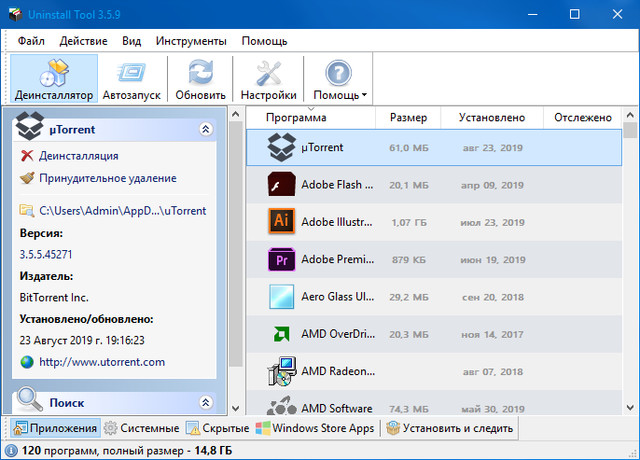The height and width of the screenshot is (460, 640).
Task: Open the Деинсталлятор toolbar section
Action: pos(54,79)
